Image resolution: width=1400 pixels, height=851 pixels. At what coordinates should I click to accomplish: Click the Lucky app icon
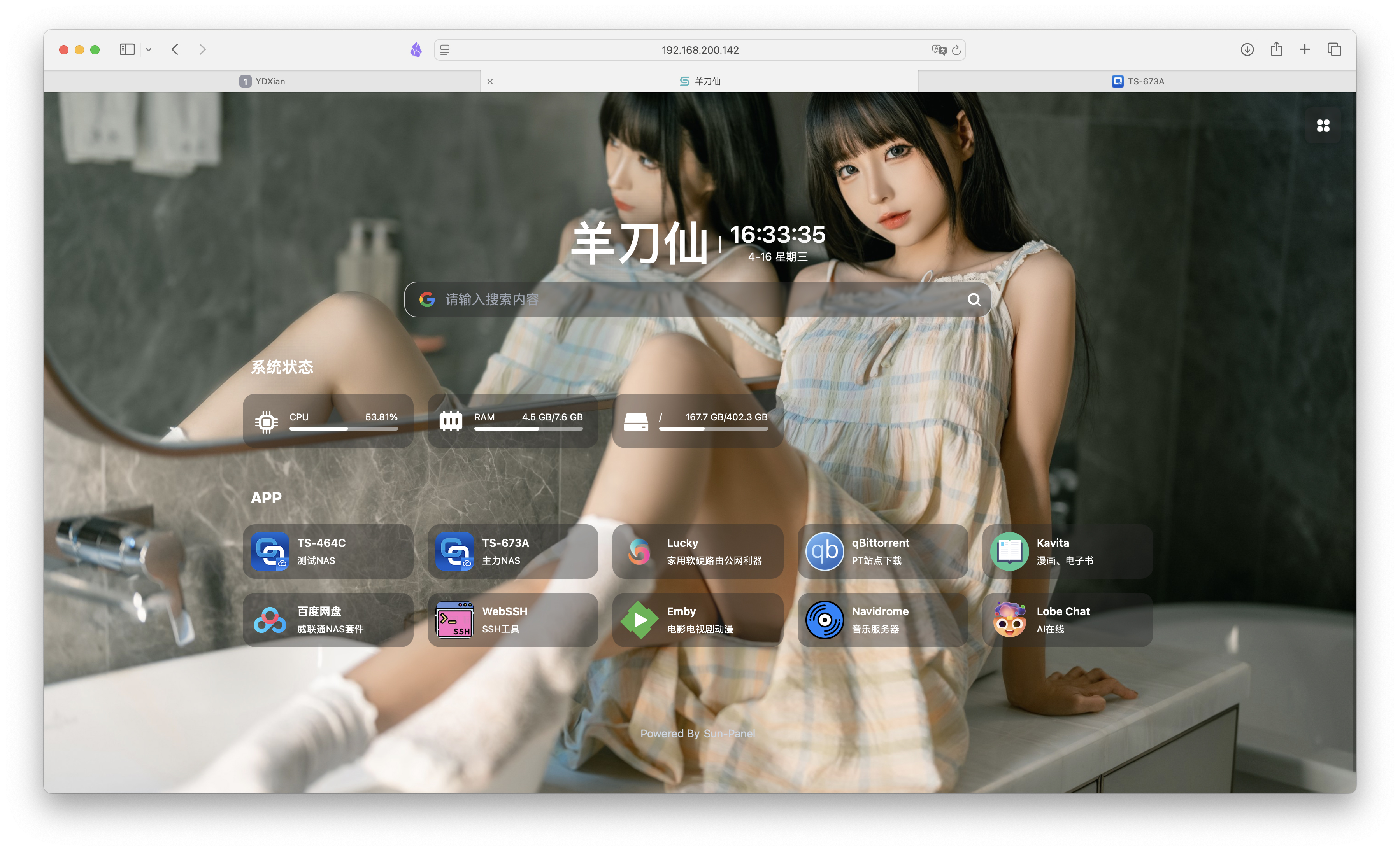pyautogui.click(x=639, y=551)
